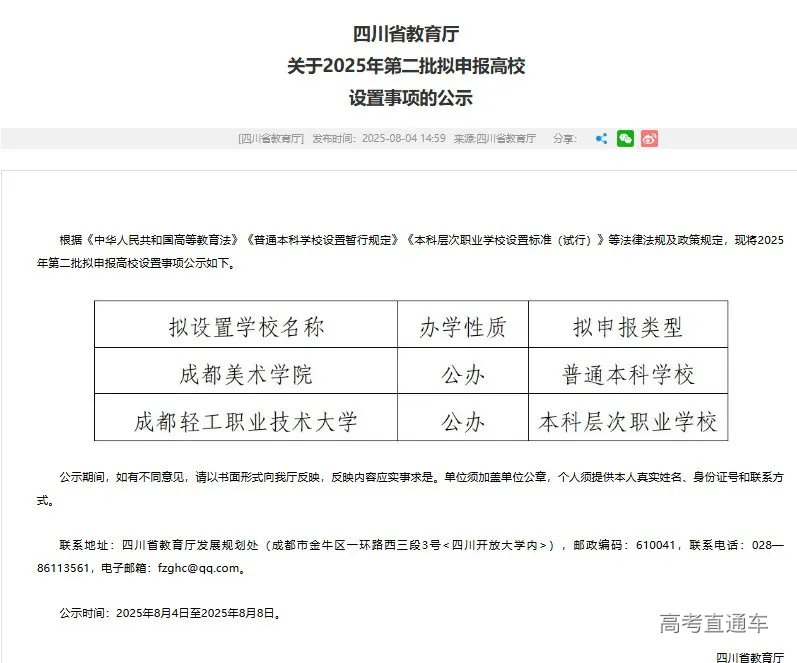
Task: Click table header 办学性质
Action: click(463, 326)
